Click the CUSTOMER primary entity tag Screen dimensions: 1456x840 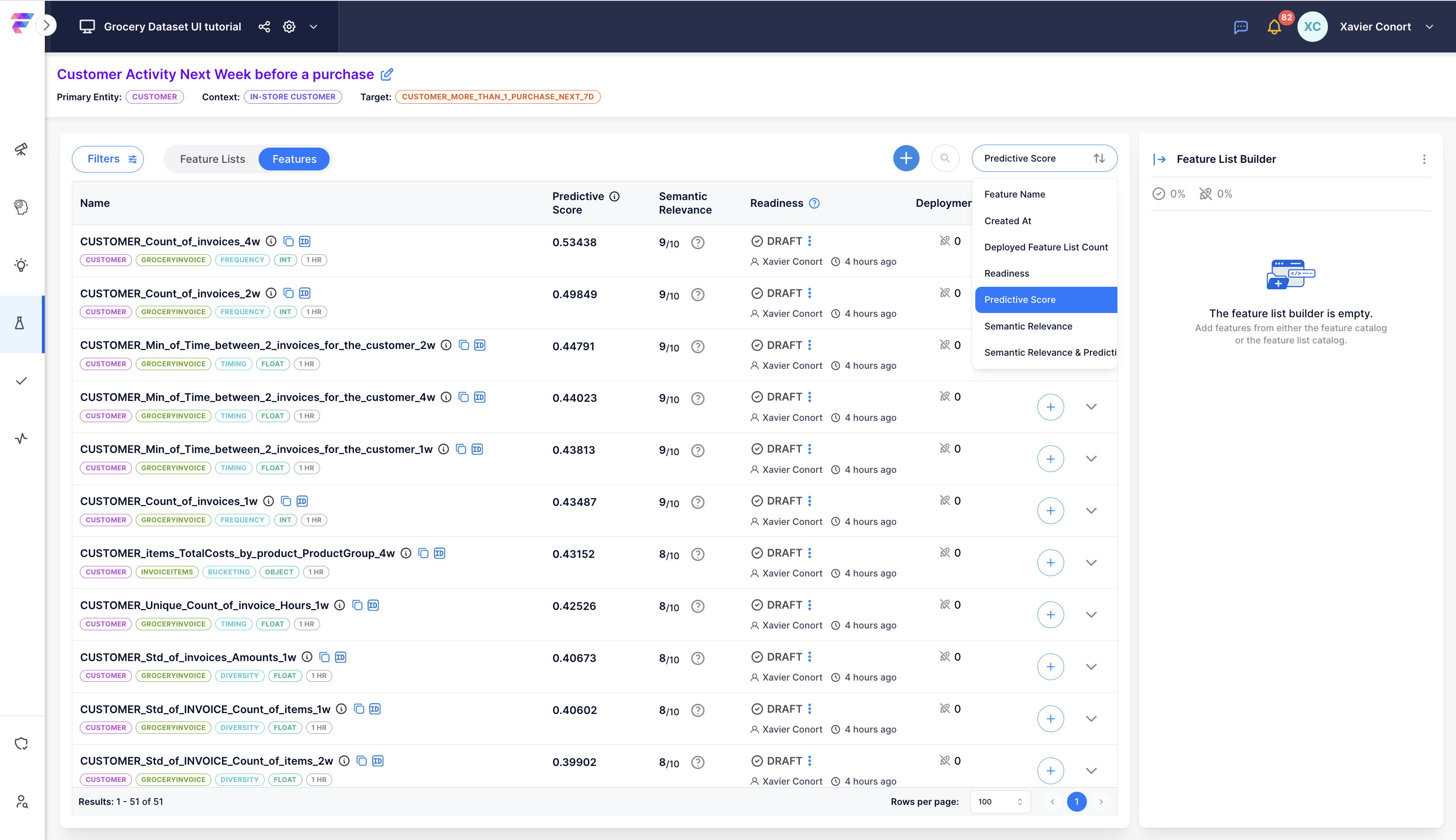pos(155,97)
